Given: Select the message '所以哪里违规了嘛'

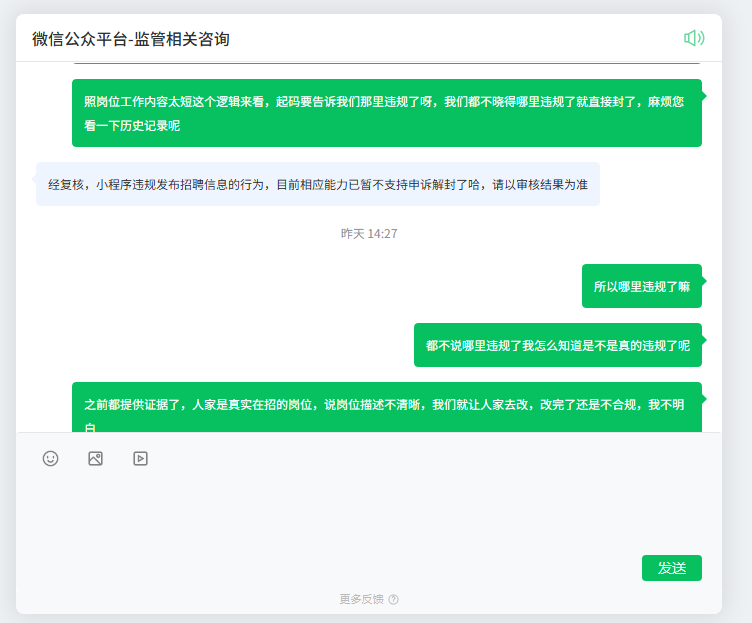Looking at the screenshot, I should click(x=642, y=286).
